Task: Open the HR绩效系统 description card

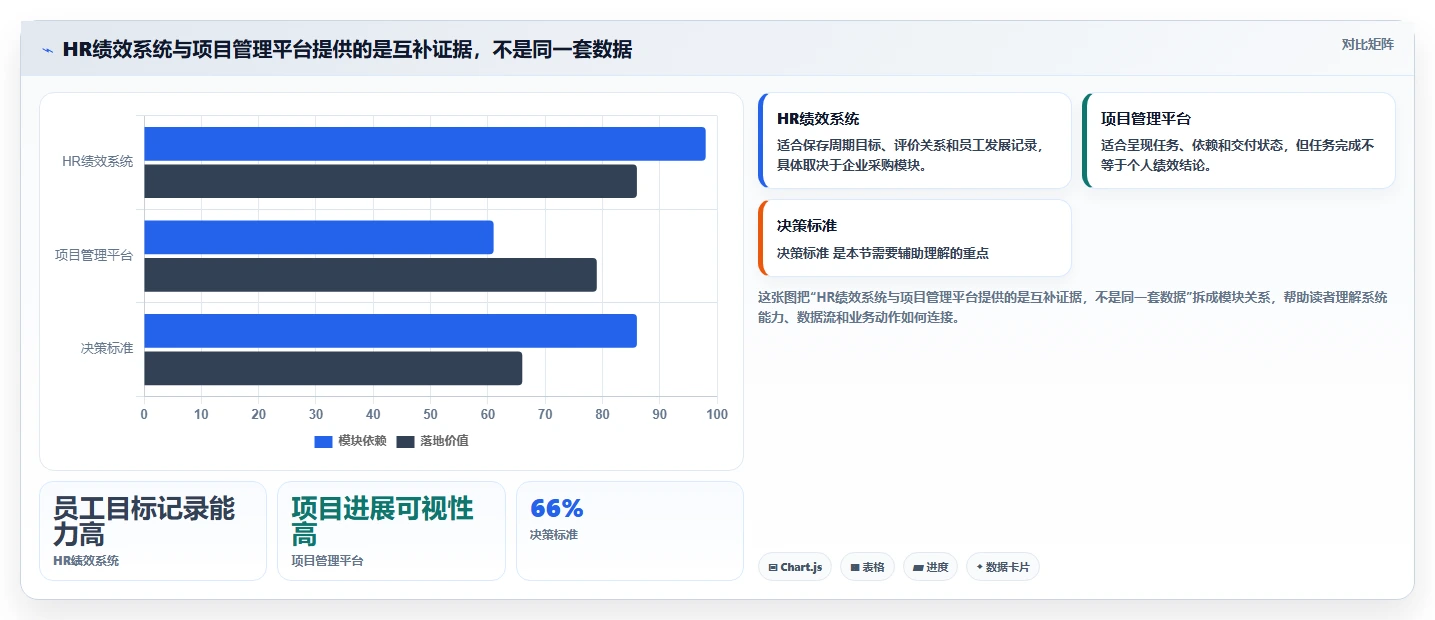Action: (x=914, y=141)
